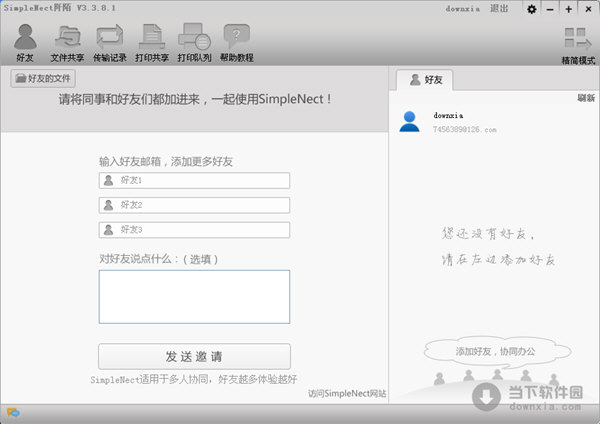This screenshot has height=424, width=600.
Task: Click 刷新 to refresh friend list
Action: pos(586,98)
